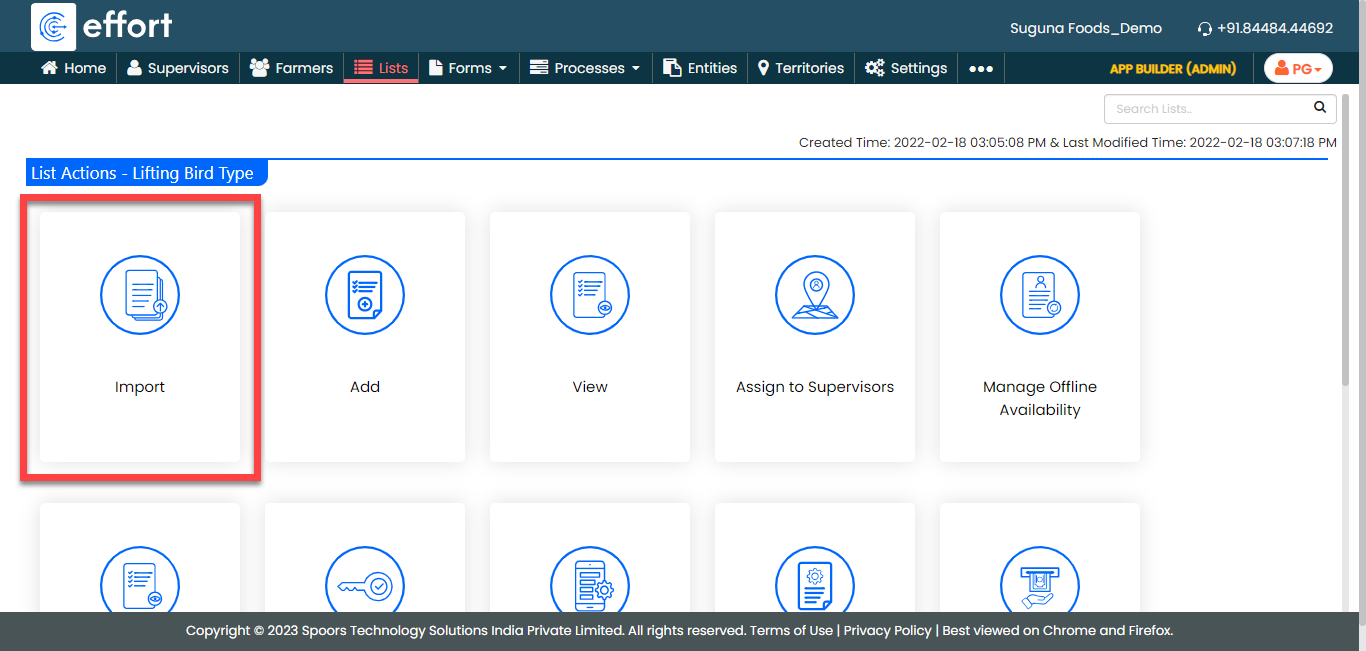1366x651 pixels.
Task: Click the hand with ATM icon
Action: pos(1040,585)
